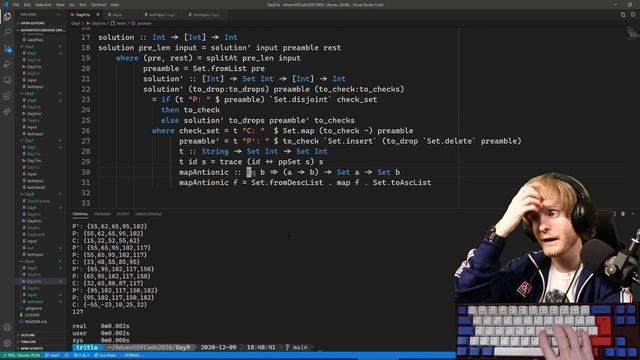
Task: Click the terminal output line showing 127
Action: click(78, 312)
